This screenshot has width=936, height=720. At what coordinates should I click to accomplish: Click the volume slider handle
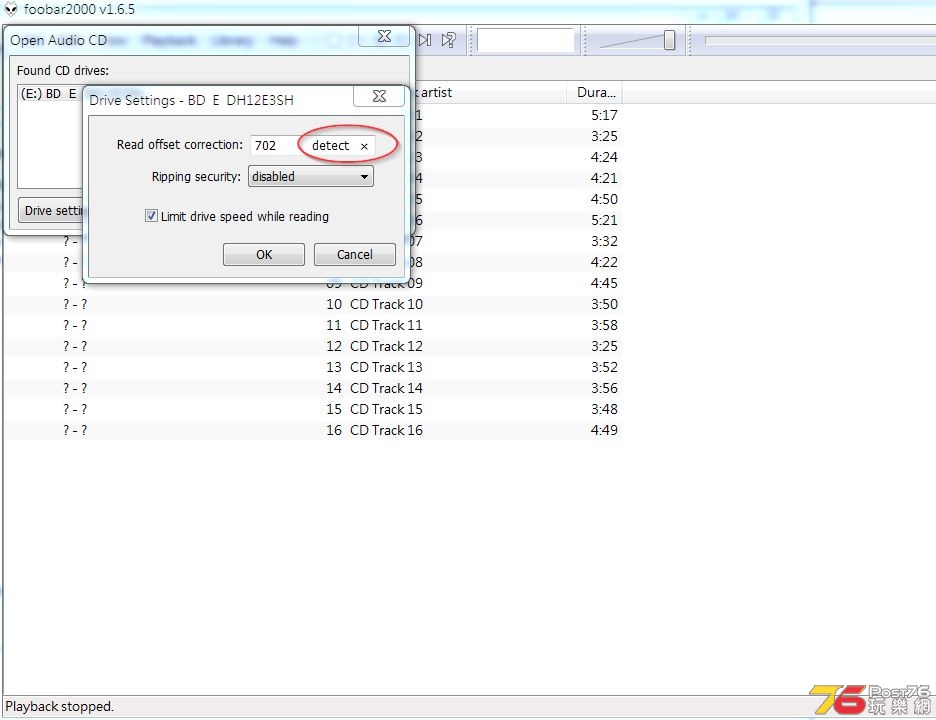click(x=669, y=41)
